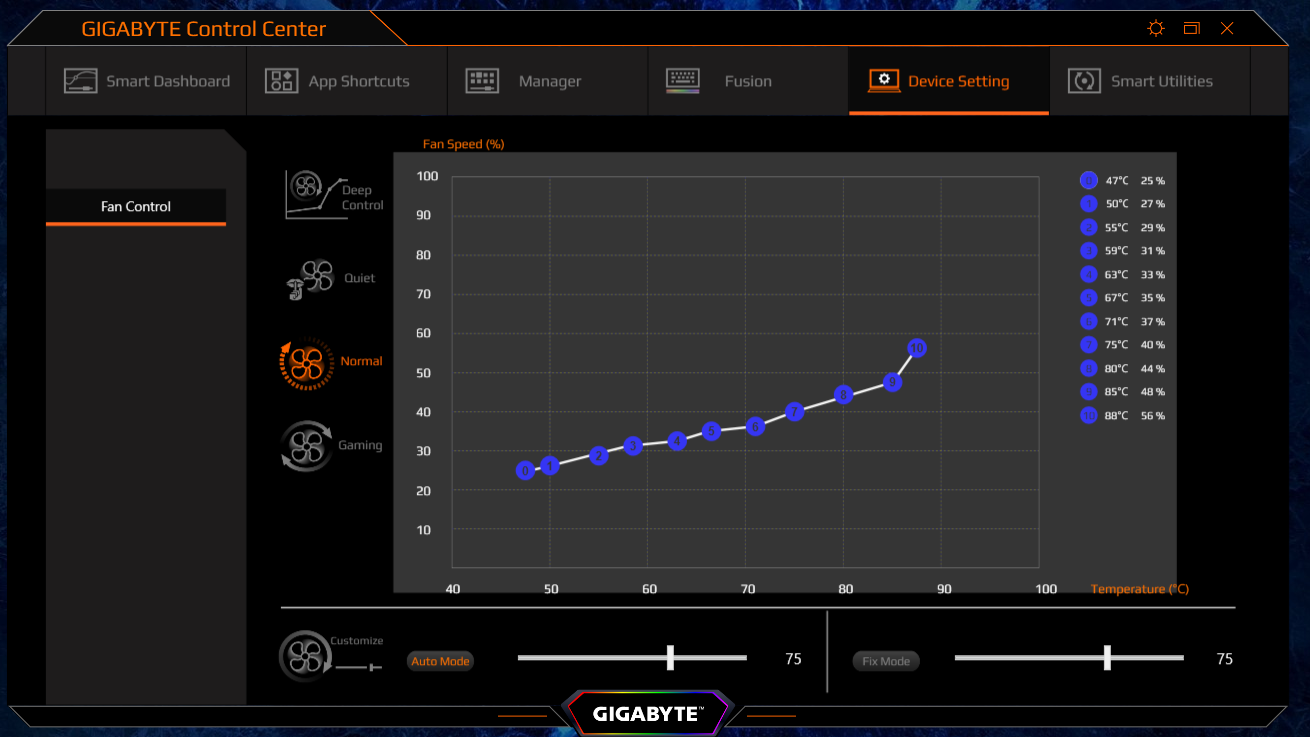Adjust the Fix Mode slider handle

click(x=1107, y=658)
